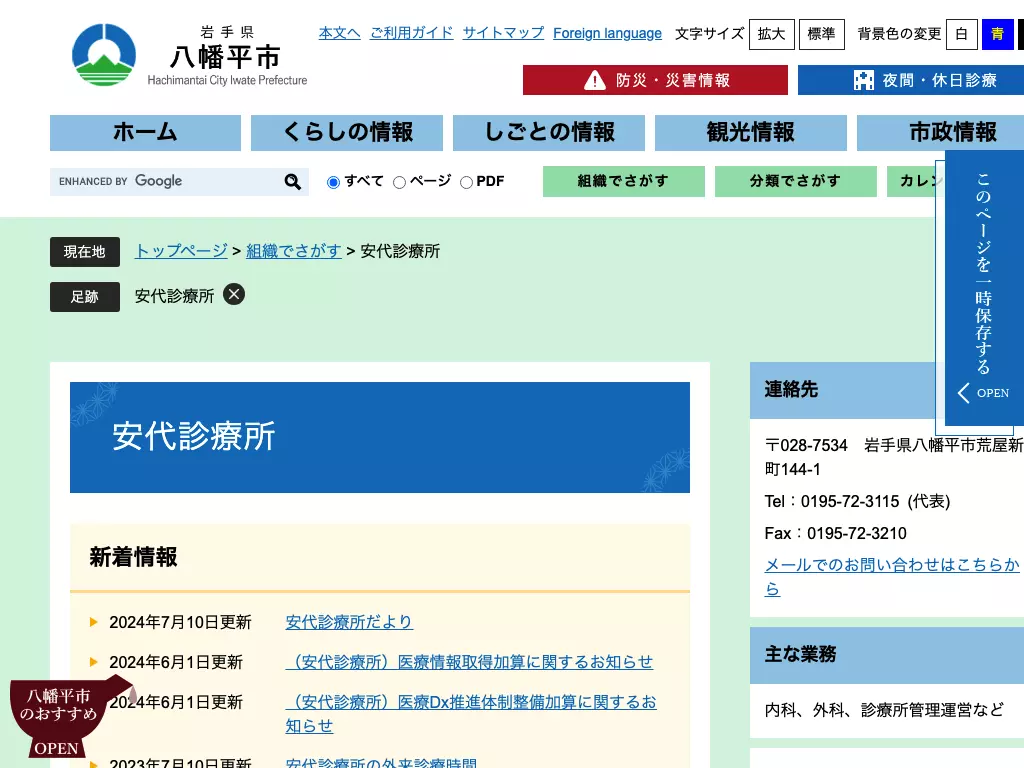This screenshot has width=1024, height=768.
Task: Click the warning triangle in 防災・災害情報
Action: (594, 80)
